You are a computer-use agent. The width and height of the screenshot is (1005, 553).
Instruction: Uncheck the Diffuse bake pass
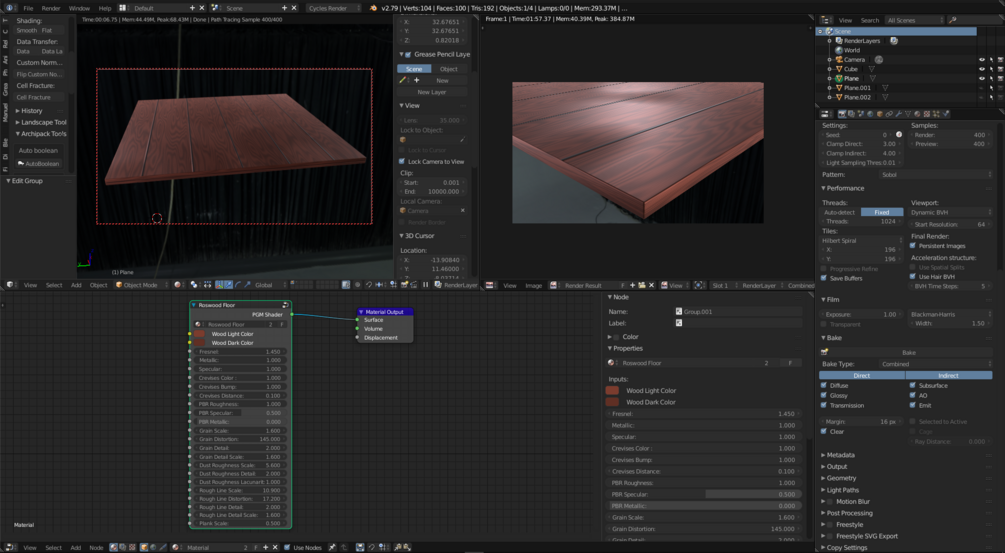coord(825,385)
